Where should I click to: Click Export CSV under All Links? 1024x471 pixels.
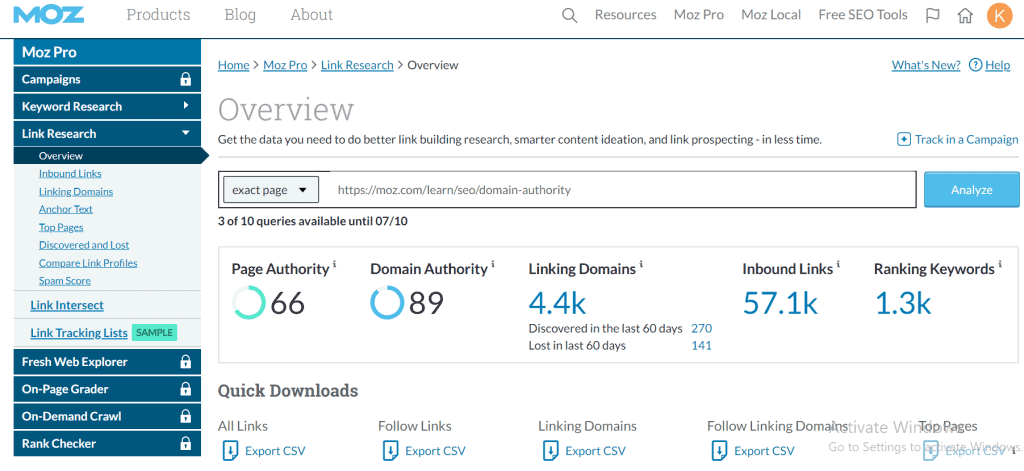point(275,451)
